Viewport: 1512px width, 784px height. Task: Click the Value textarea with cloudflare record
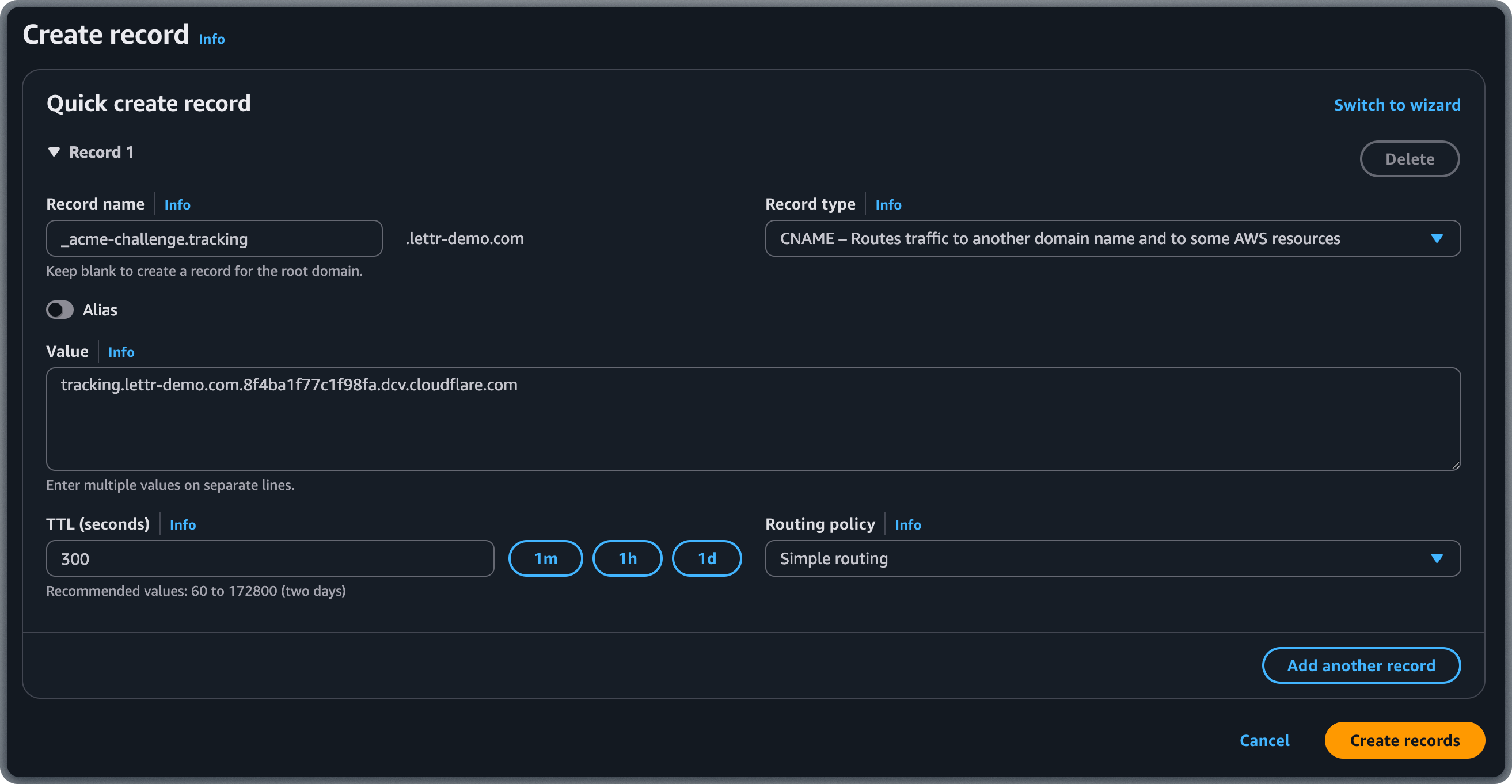coord(751,418)
